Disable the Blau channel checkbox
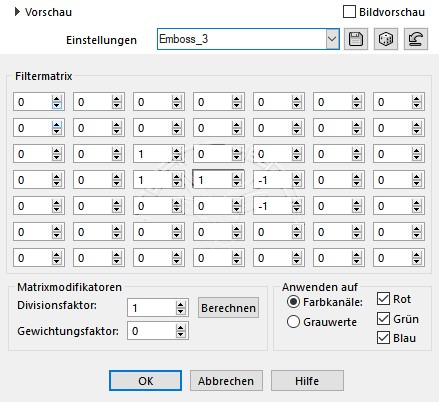The image size is (439, 402). click(383, 338)
